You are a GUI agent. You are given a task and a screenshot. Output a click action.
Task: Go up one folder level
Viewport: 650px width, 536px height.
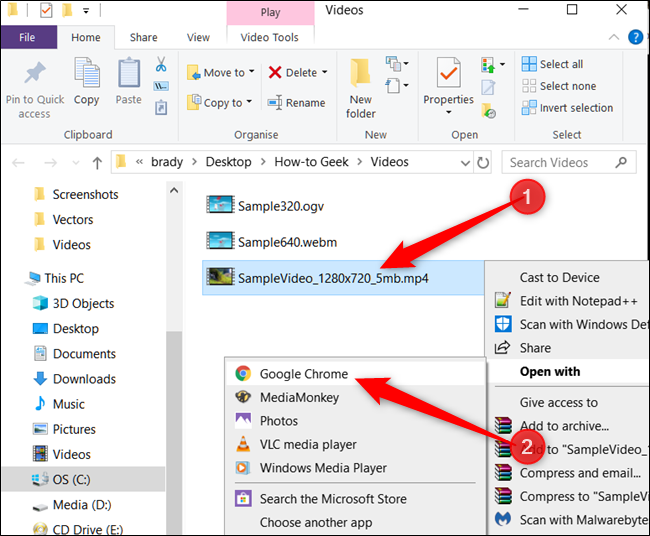pos(97,162)
